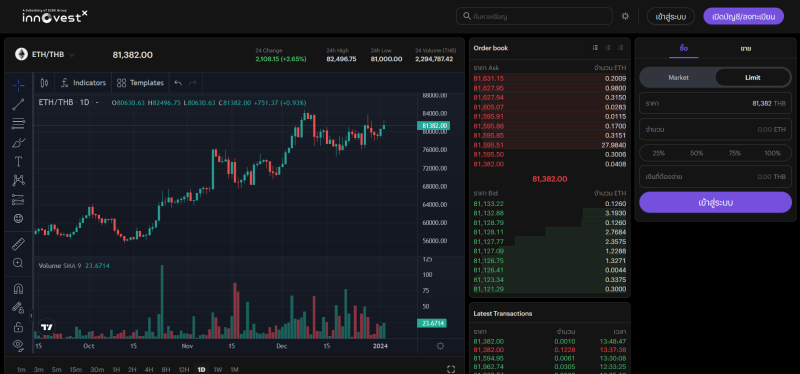Click latest transaction at 13:37:38
The image size is (800, 374).
tap(549, 350)
